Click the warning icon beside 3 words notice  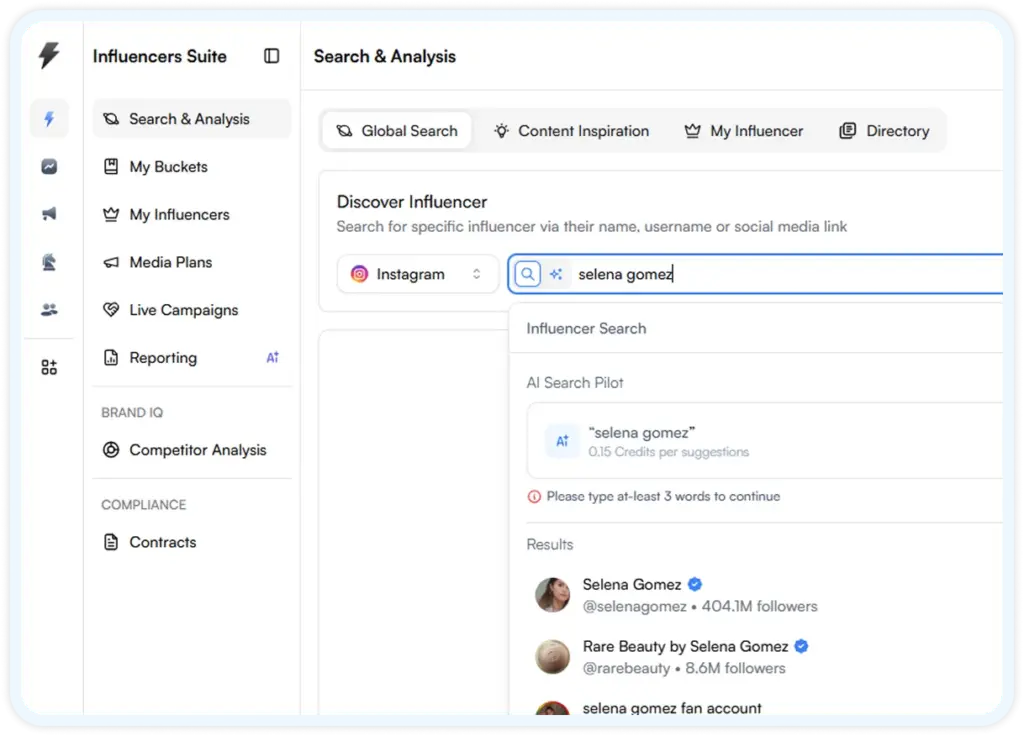click(x=534, y=496)
